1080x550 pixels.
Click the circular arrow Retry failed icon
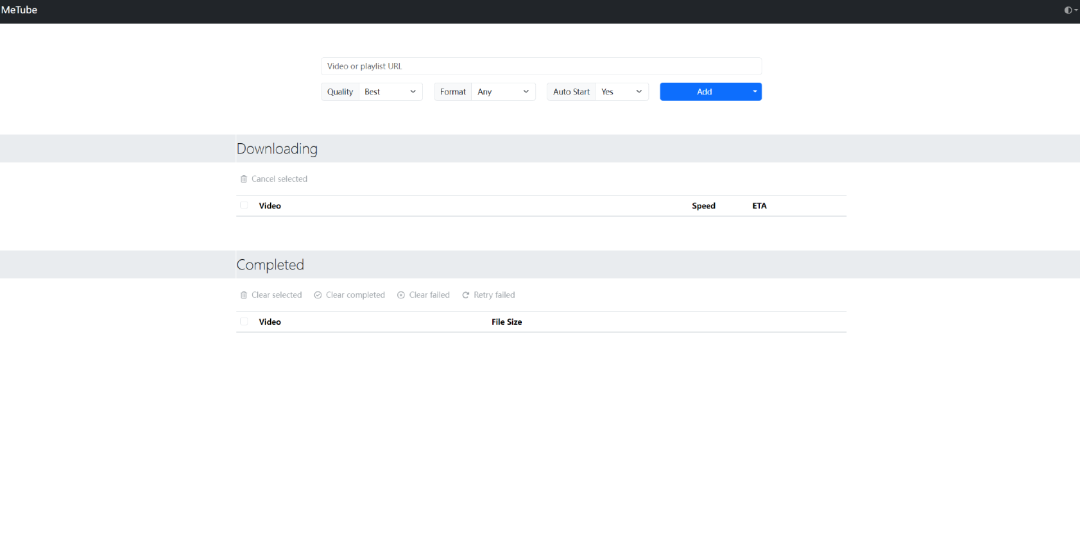tap(466, 295)
